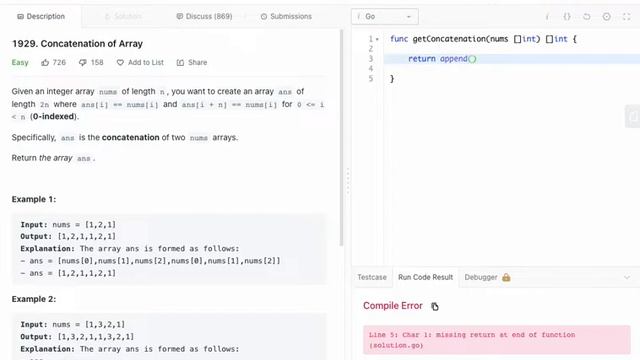Click the 158 dislikes count
Screen dimensions: 640x360
coord(97,62)
